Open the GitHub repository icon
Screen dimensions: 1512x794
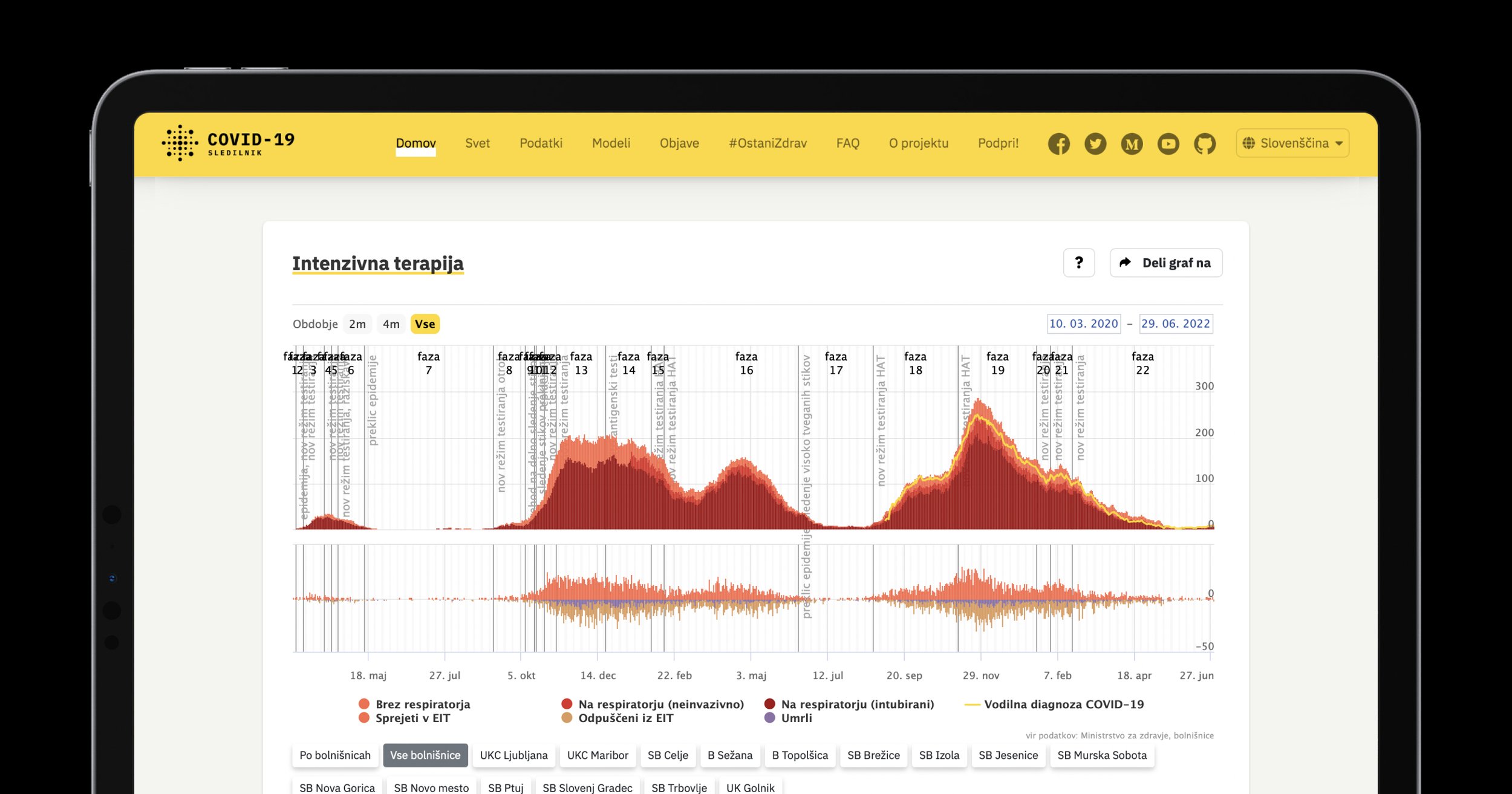pyautogui.click(x=1204, y=144)
